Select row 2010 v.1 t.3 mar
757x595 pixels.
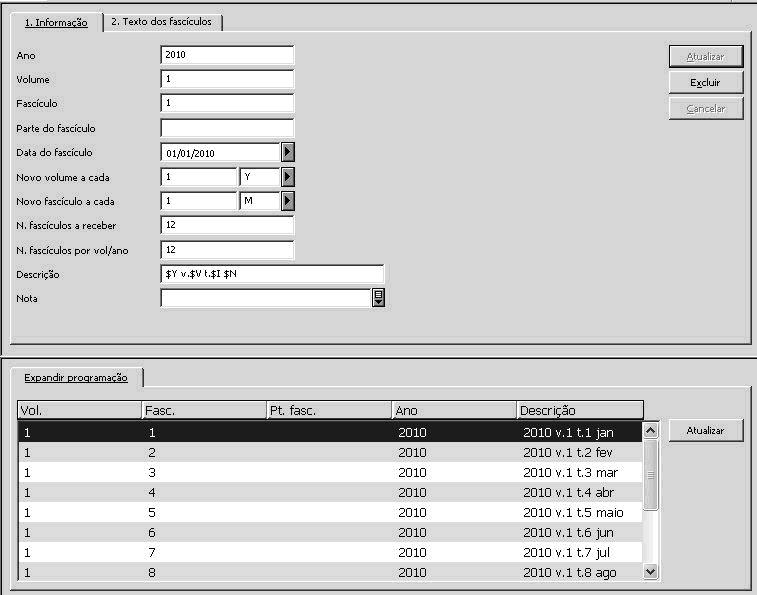pyautogui.click(x=330, y=472)
